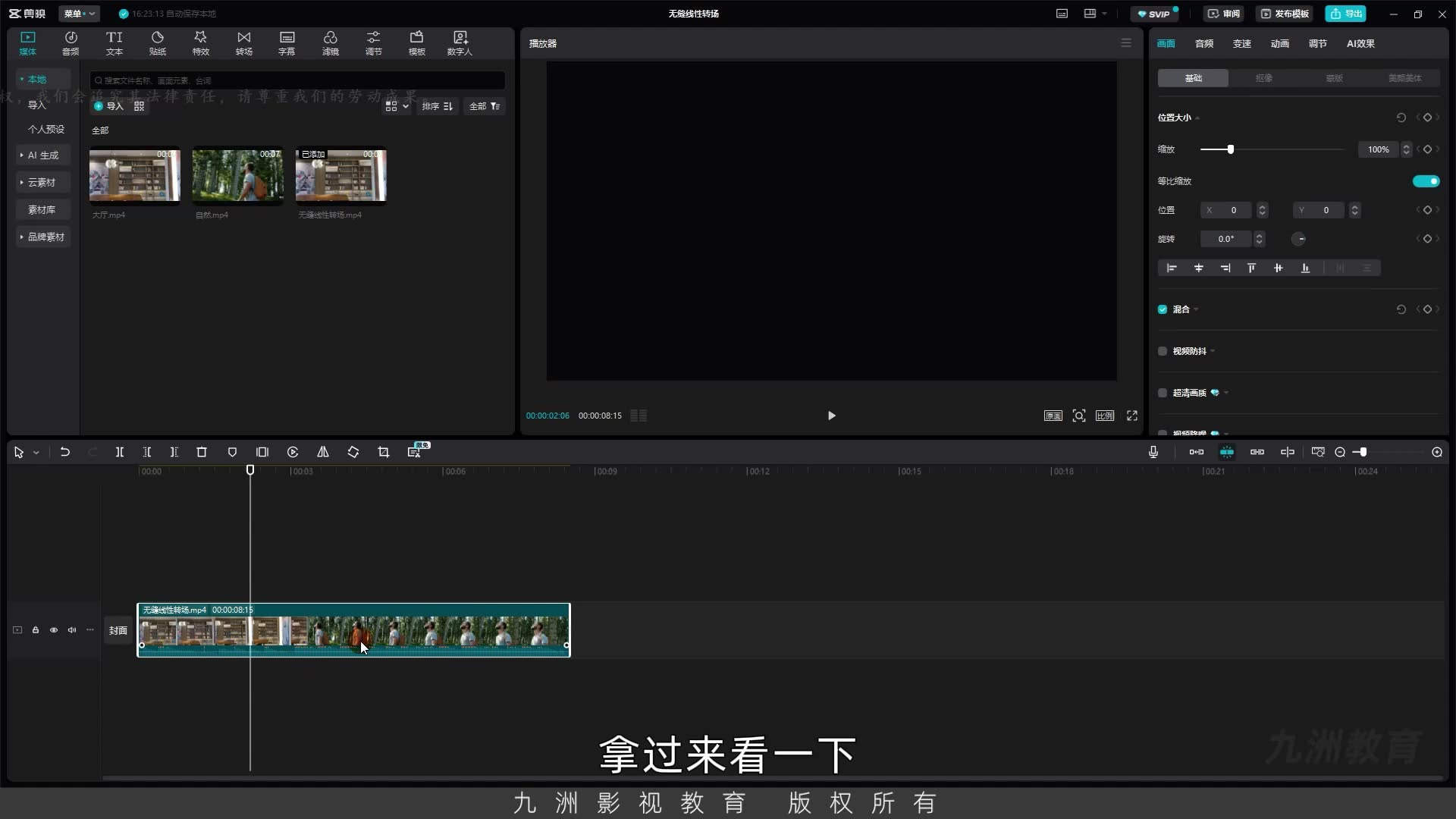This screenshot has width=1456, height=819.
Task: Expand the 云素材 sidebar item
Action: click(x=43, y=183)
